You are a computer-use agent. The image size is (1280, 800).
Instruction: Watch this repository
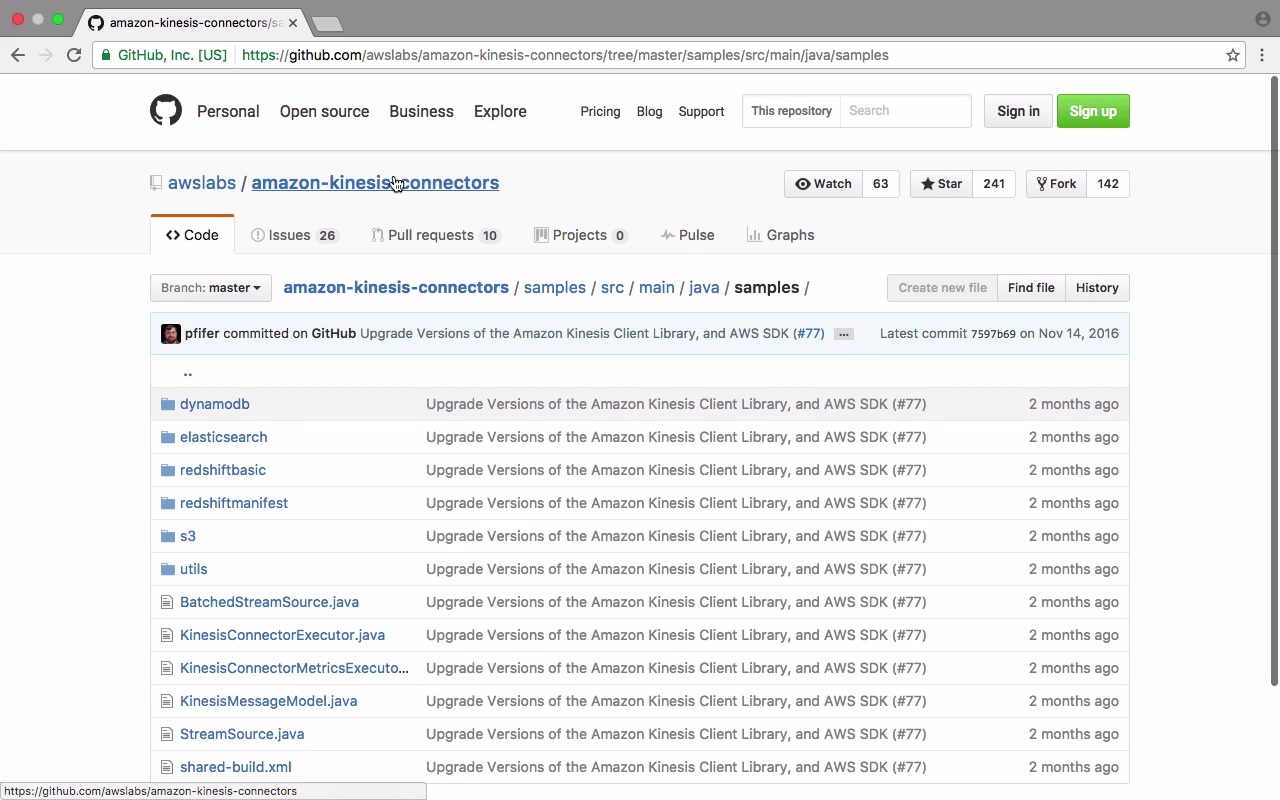823,184
